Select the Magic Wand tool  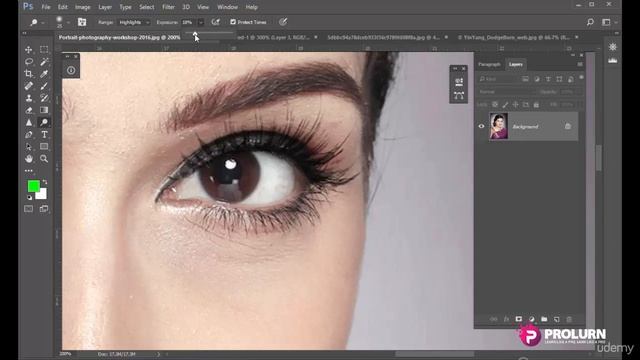[x=44, y=62]
